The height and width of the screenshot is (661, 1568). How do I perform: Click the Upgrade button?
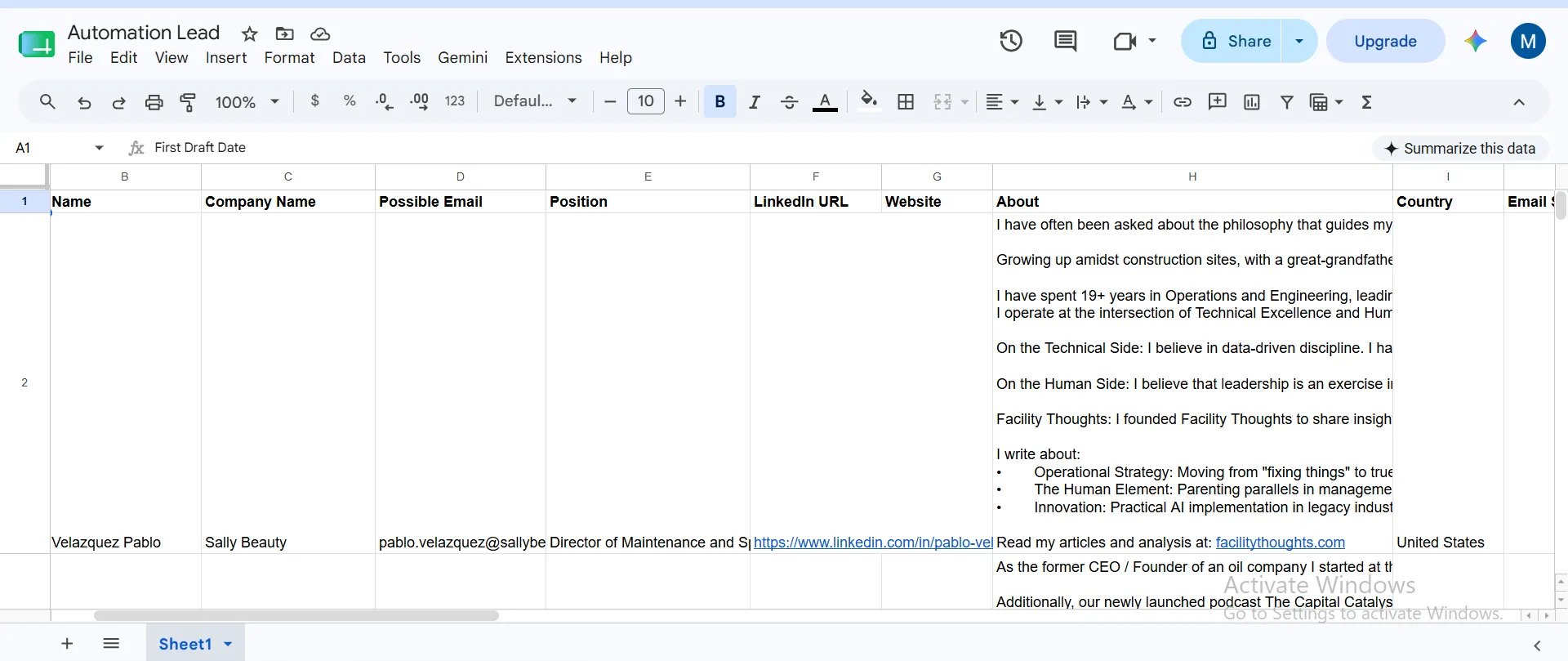[x=1385, y=41]
